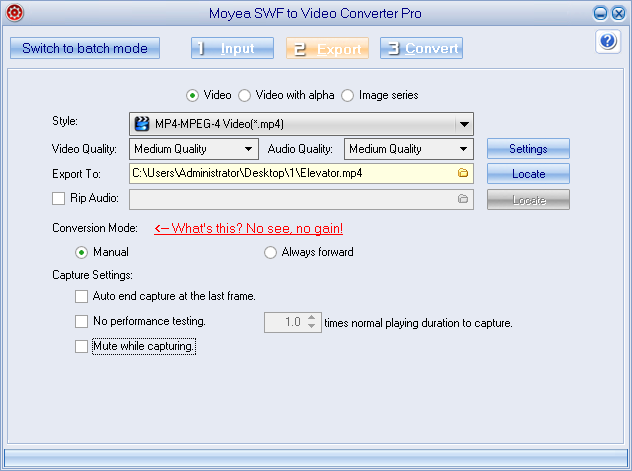Go to the 1 Input step

coord(232,48)
